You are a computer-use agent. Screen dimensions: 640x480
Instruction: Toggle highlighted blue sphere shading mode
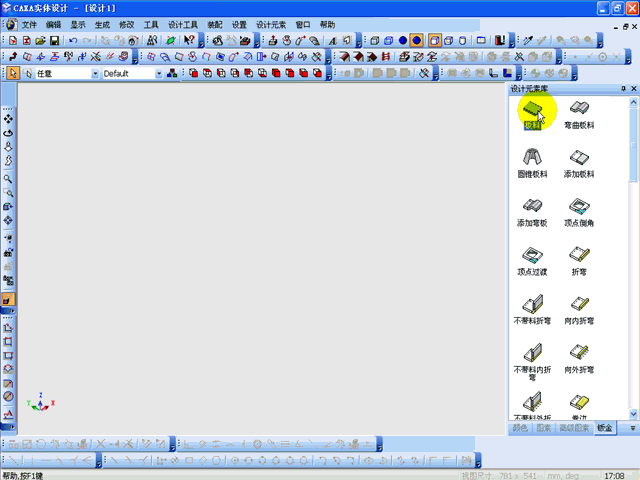click(416, 40)
